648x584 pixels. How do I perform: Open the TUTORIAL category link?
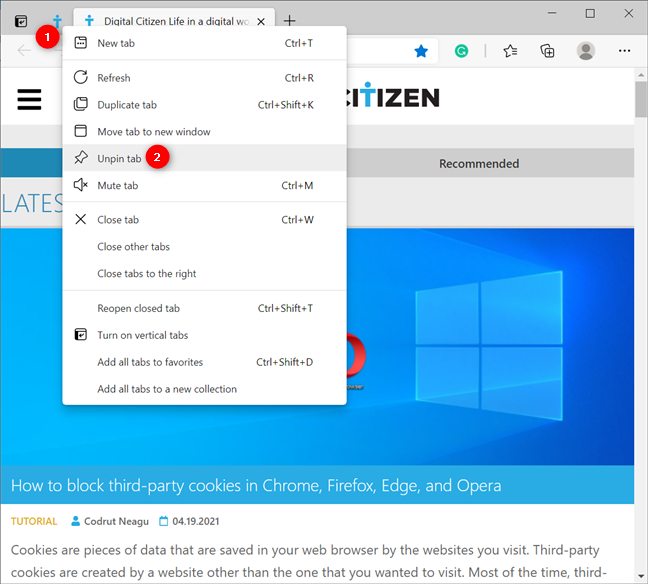click(x=34, y=521)
